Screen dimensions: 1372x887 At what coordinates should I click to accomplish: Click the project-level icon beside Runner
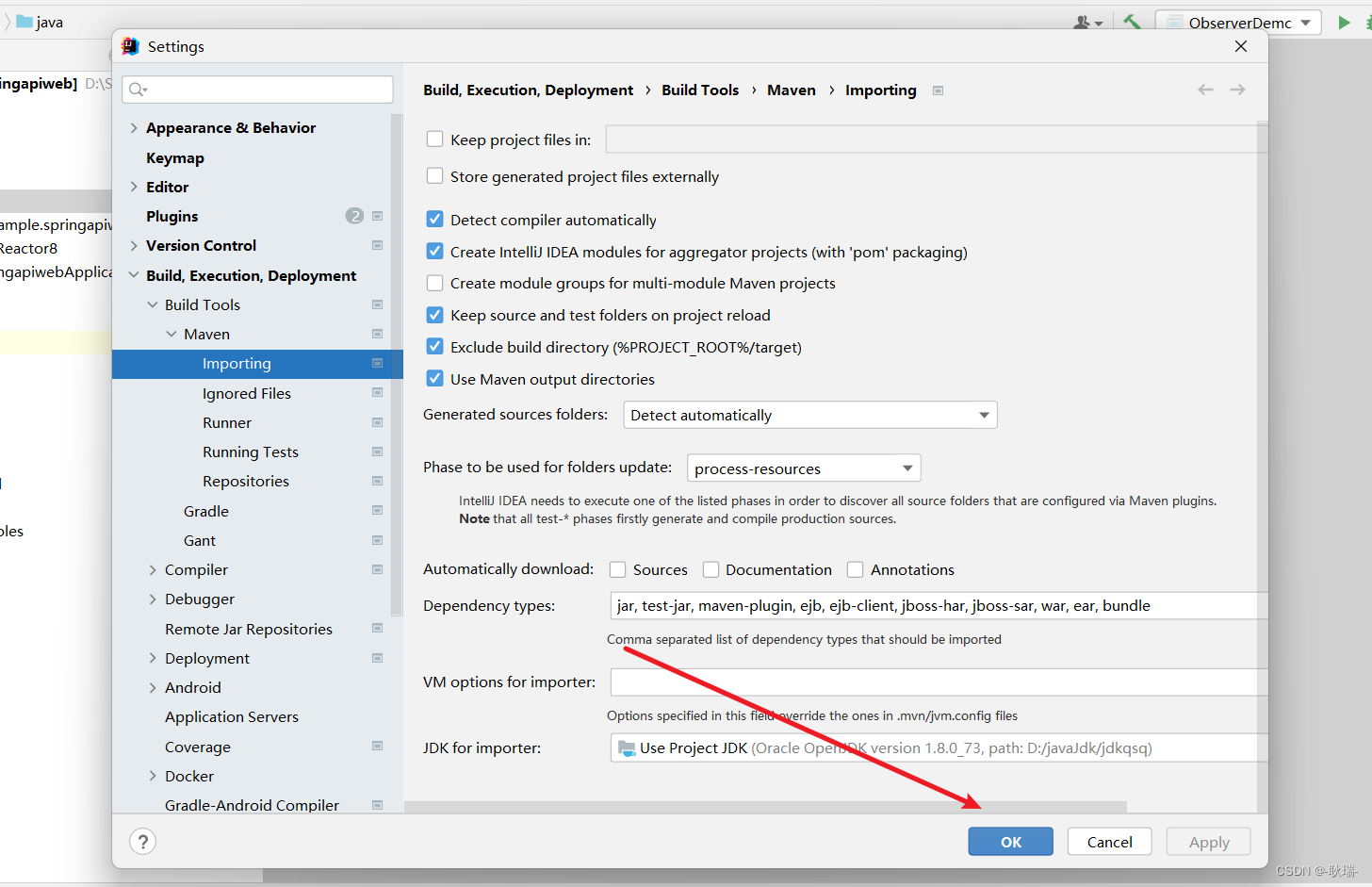377,422
